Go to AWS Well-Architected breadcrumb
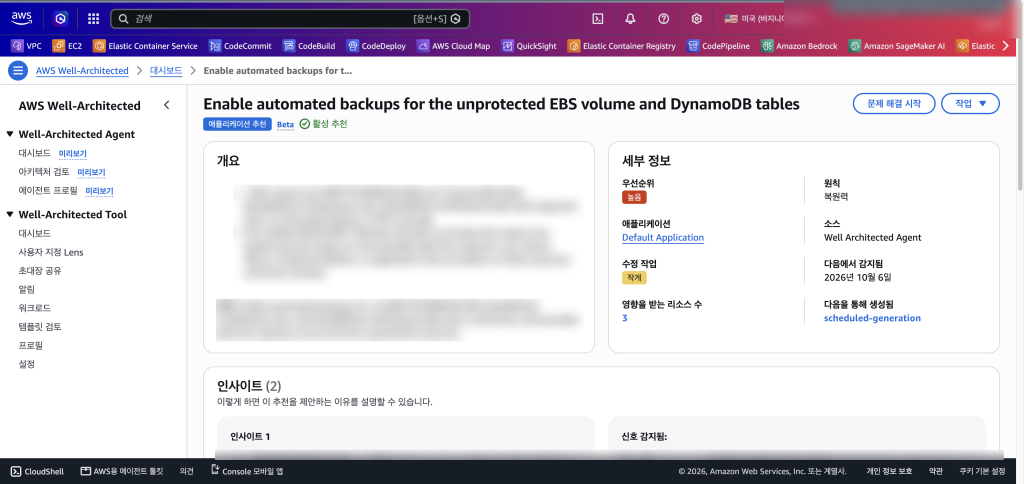This screenshot has width=1024, height=484. 82,71
